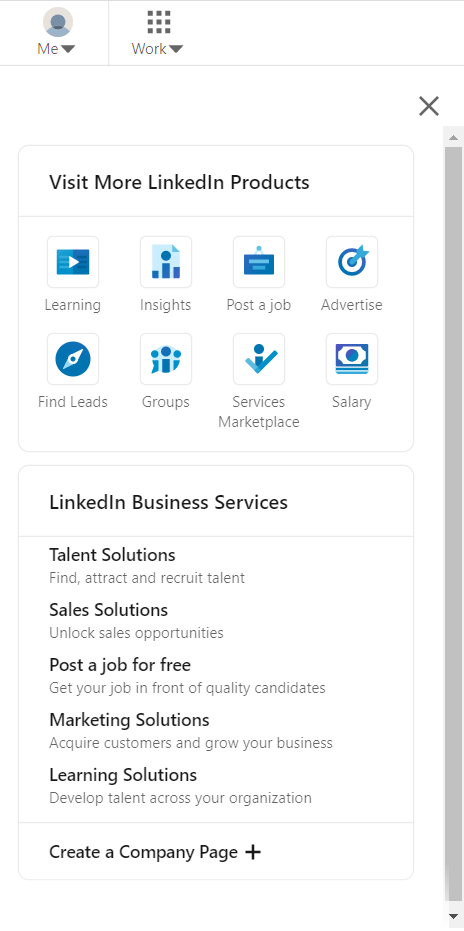
Task: Expand the Me profile dropdown
Action: 57,33
